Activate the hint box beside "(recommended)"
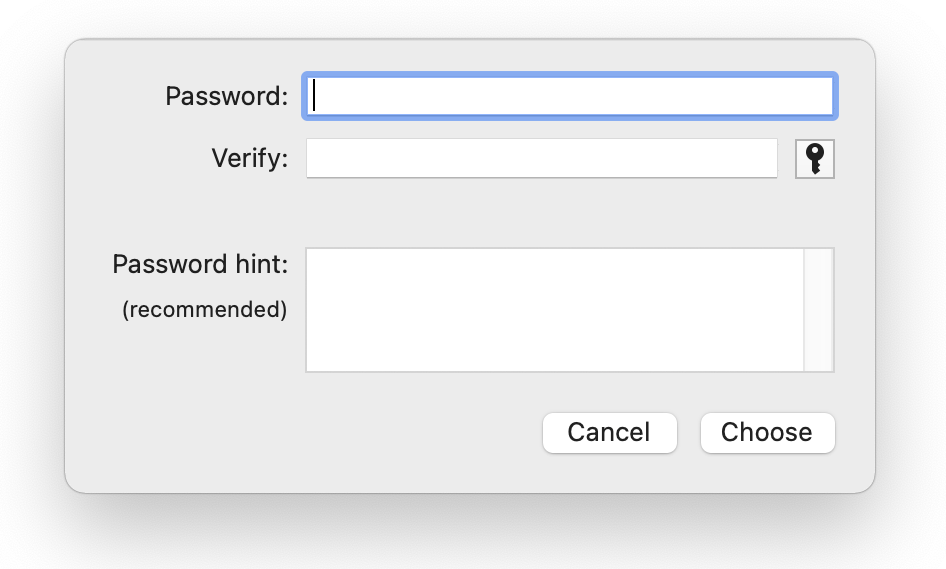The height and width of the screenshot is (569, 946). [x=554, y=310]
